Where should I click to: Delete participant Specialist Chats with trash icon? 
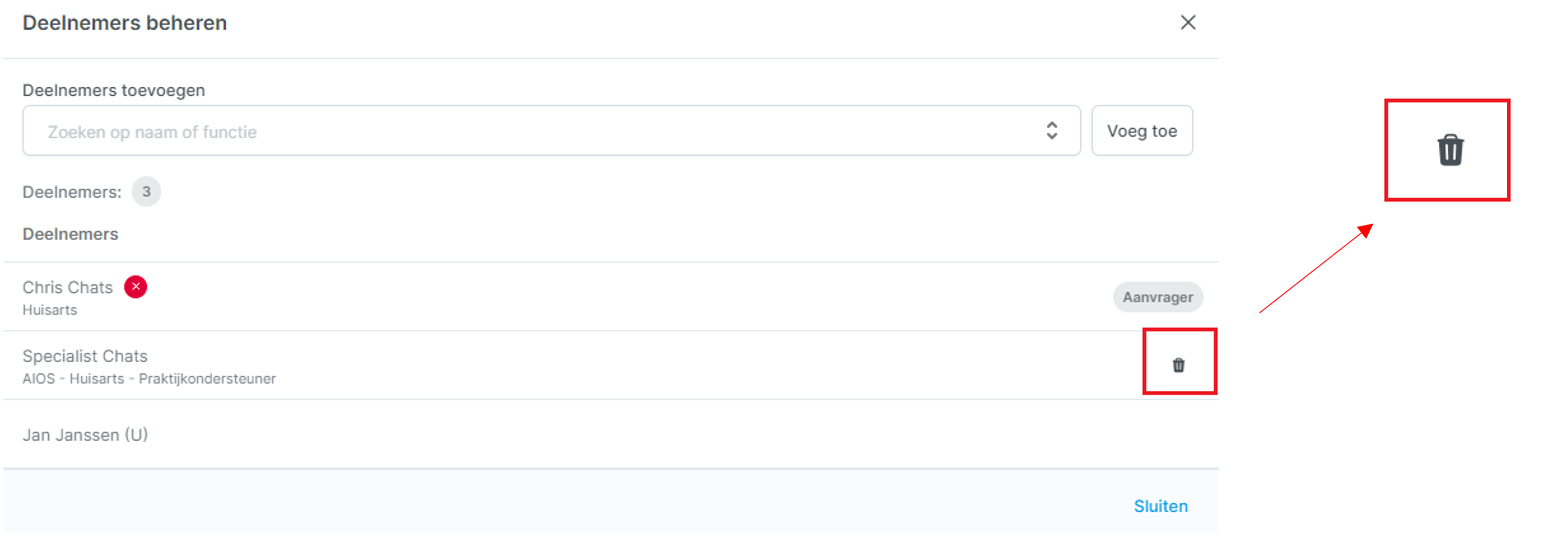(1178, 365)
